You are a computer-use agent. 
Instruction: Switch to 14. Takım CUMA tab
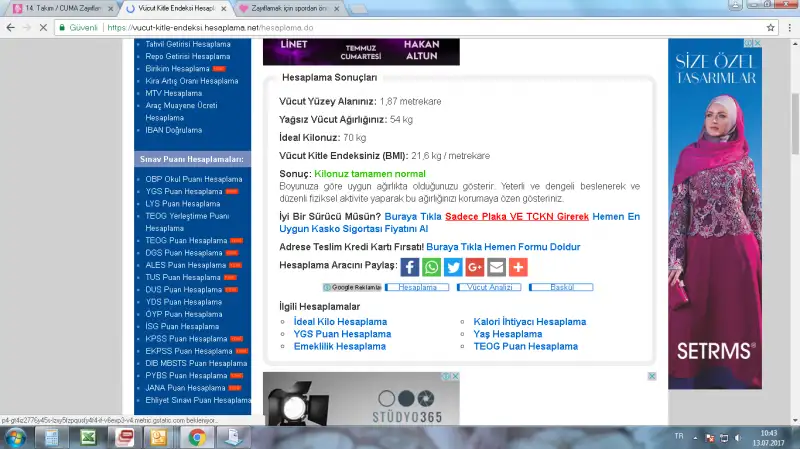point(62,8)
